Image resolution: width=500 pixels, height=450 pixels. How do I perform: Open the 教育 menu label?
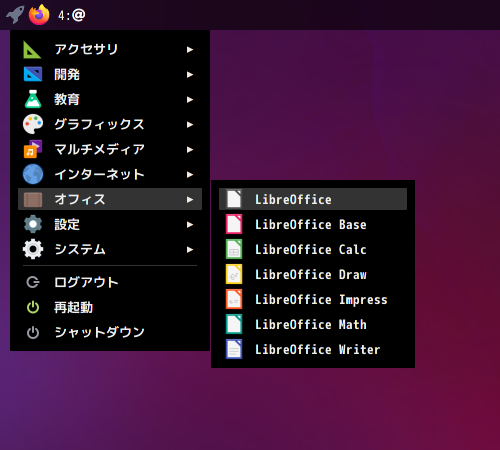pyautogui.click(x=67, y=99)
